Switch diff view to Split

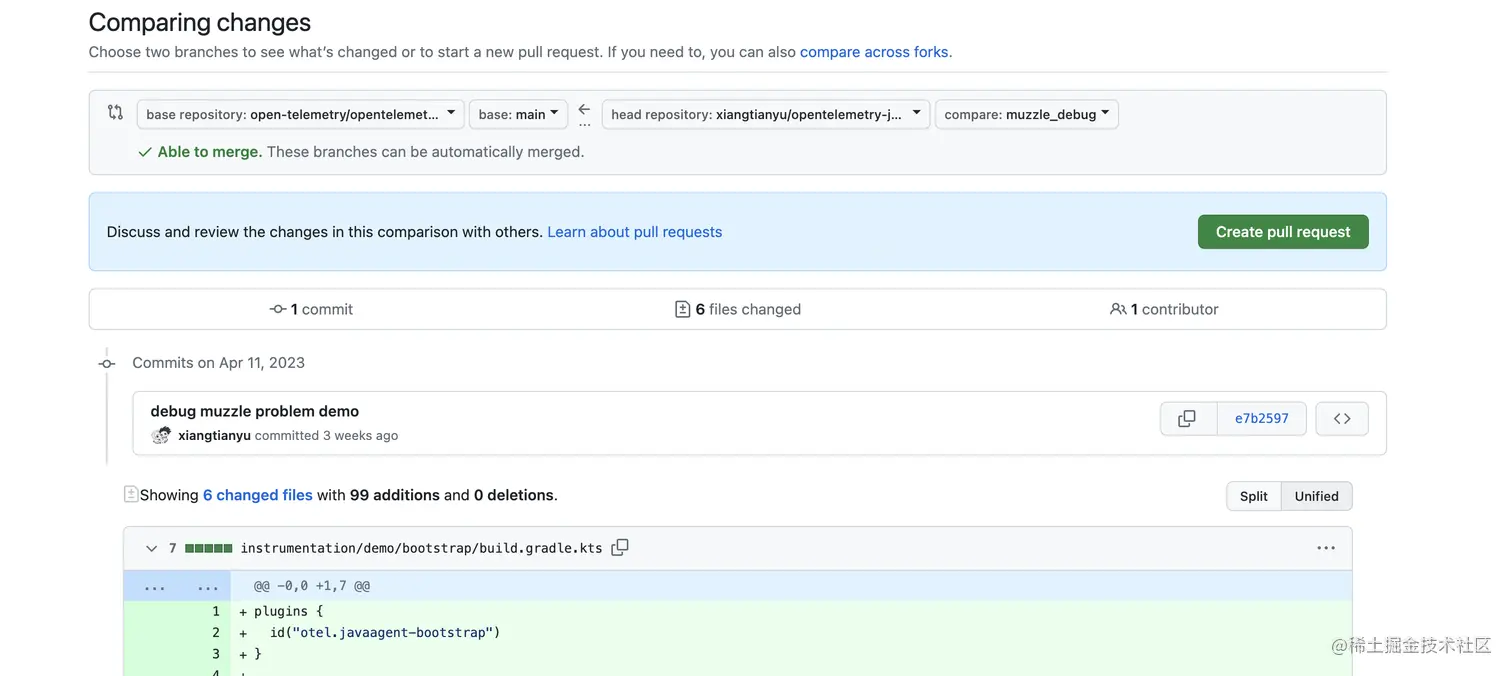coord(1253,496)
